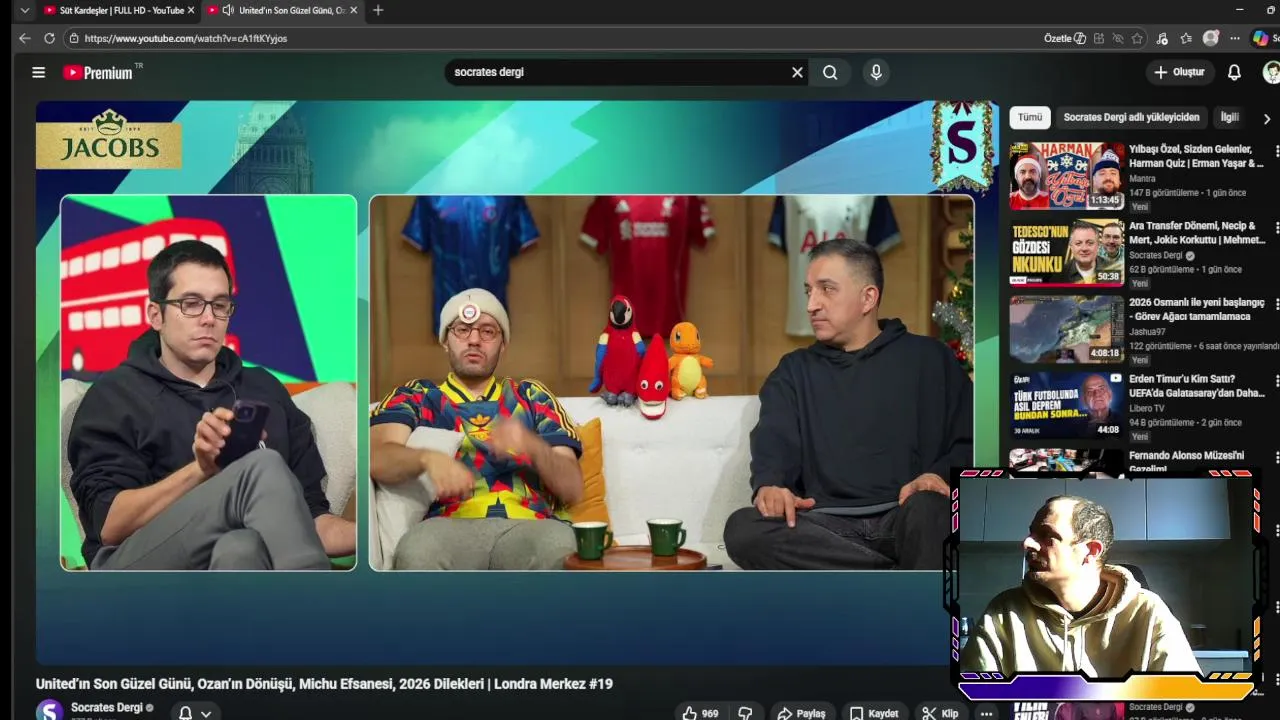Click the video title United'ın Son Güzel Günü
The width and height of the screenshot is (1280, 720).
(x=324, y=684)
